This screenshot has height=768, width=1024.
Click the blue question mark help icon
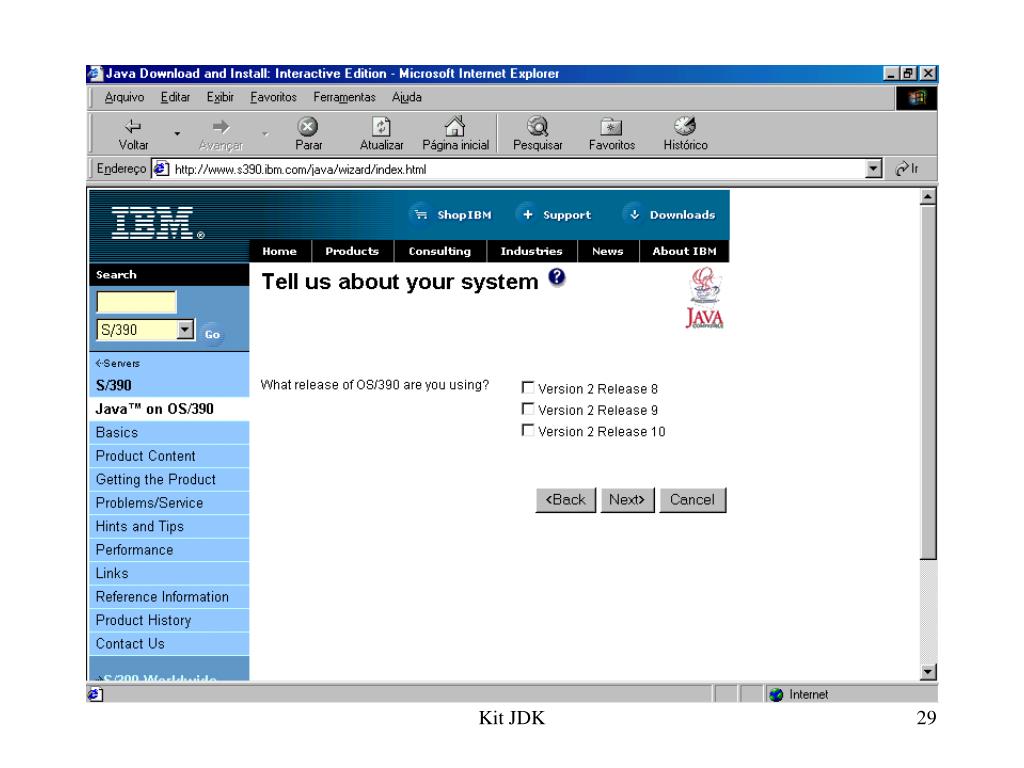[x=556, y=278]
